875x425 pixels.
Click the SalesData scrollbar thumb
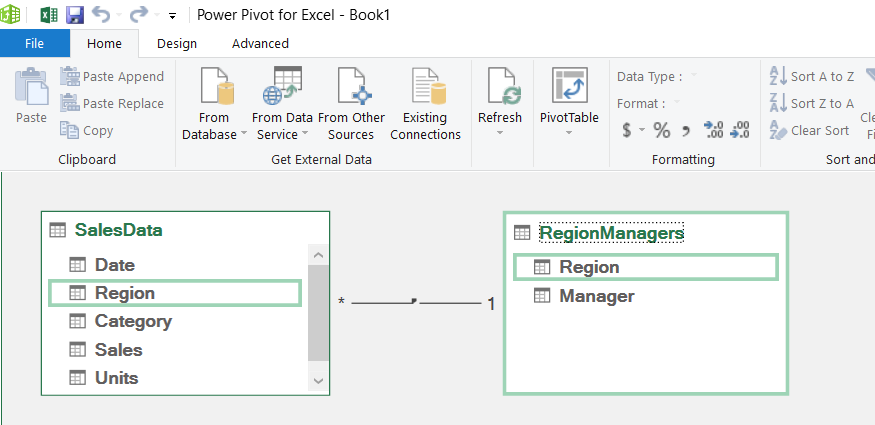pyautogui.click(x=319, y=313)
